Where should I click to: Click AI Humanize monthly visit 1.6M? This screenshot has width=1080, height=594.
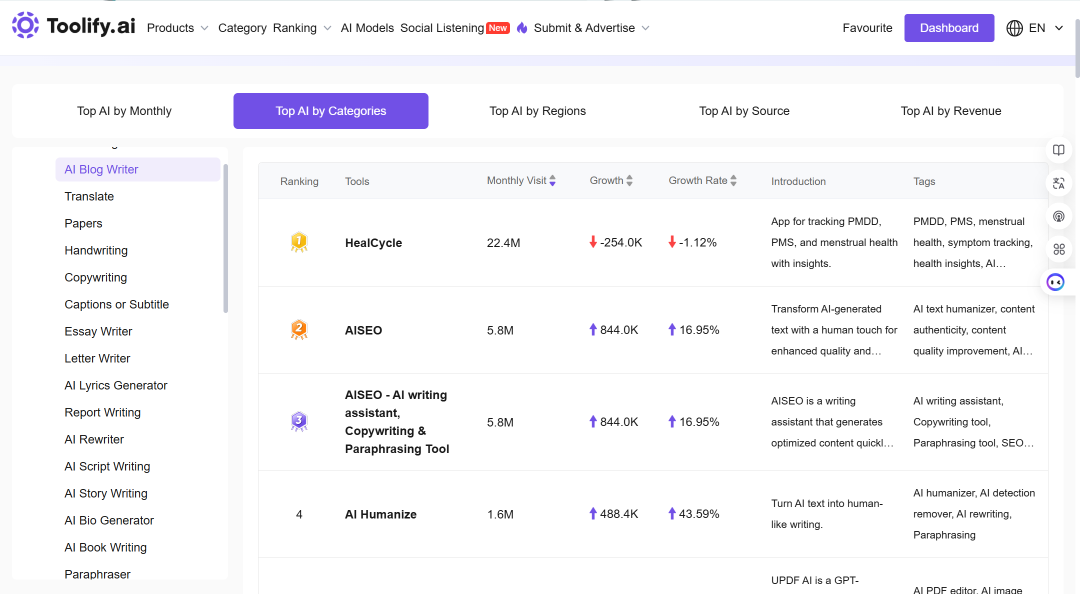(x=500, y=514)
